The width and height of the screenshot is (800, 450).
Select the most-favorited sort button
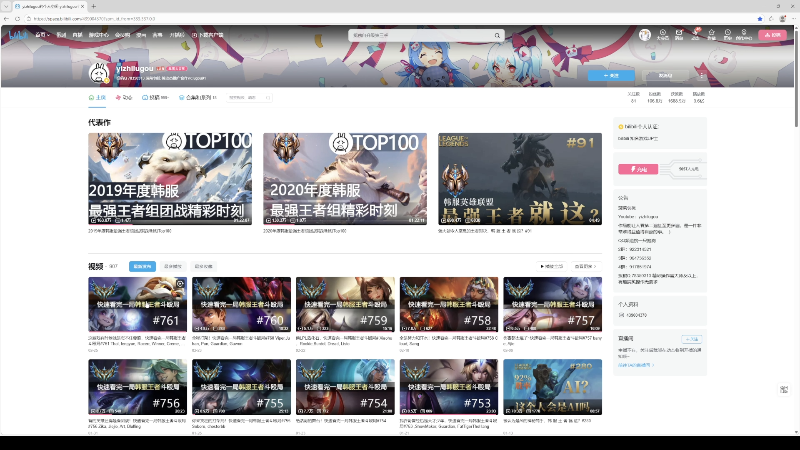tap(204, 266)
